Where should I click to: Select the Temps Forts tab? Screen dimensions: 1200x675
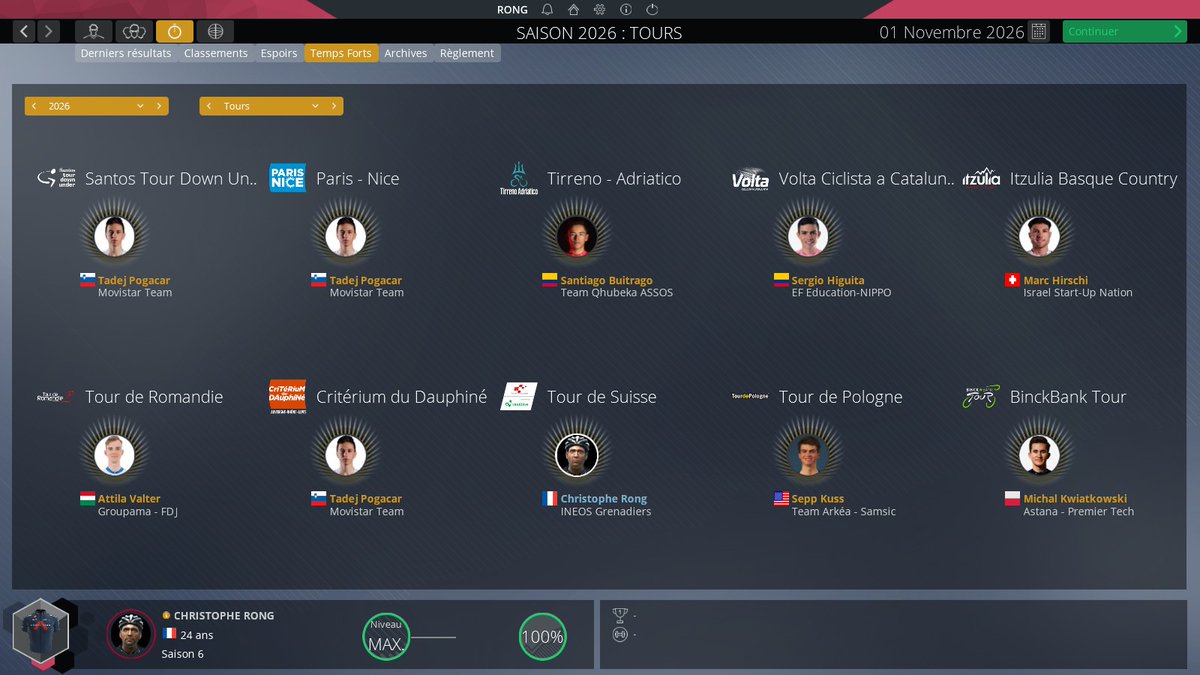pyautogui.click(x=341, y=53)
